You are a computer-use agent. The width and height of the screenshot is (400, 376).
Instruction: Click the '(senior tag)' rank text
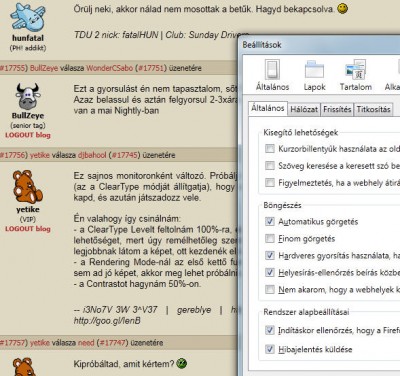tap(28, 125)
